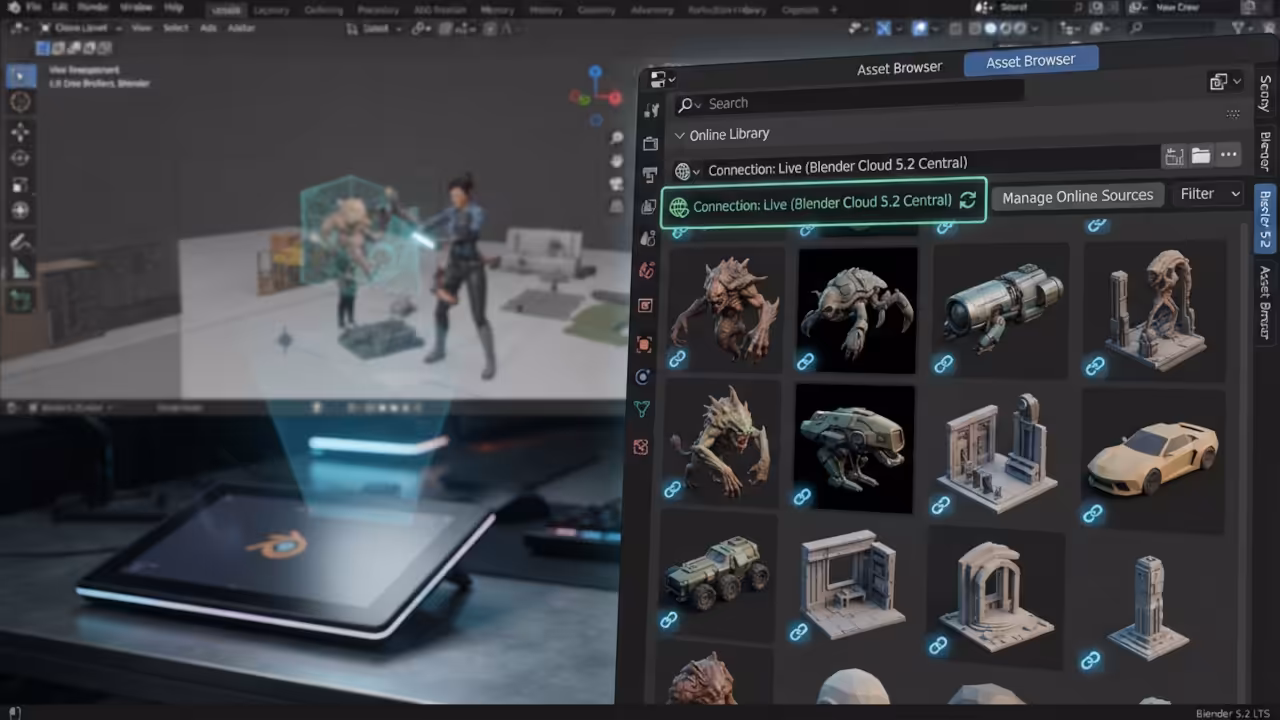Click the three-dots more options button

pos(1228,154)
